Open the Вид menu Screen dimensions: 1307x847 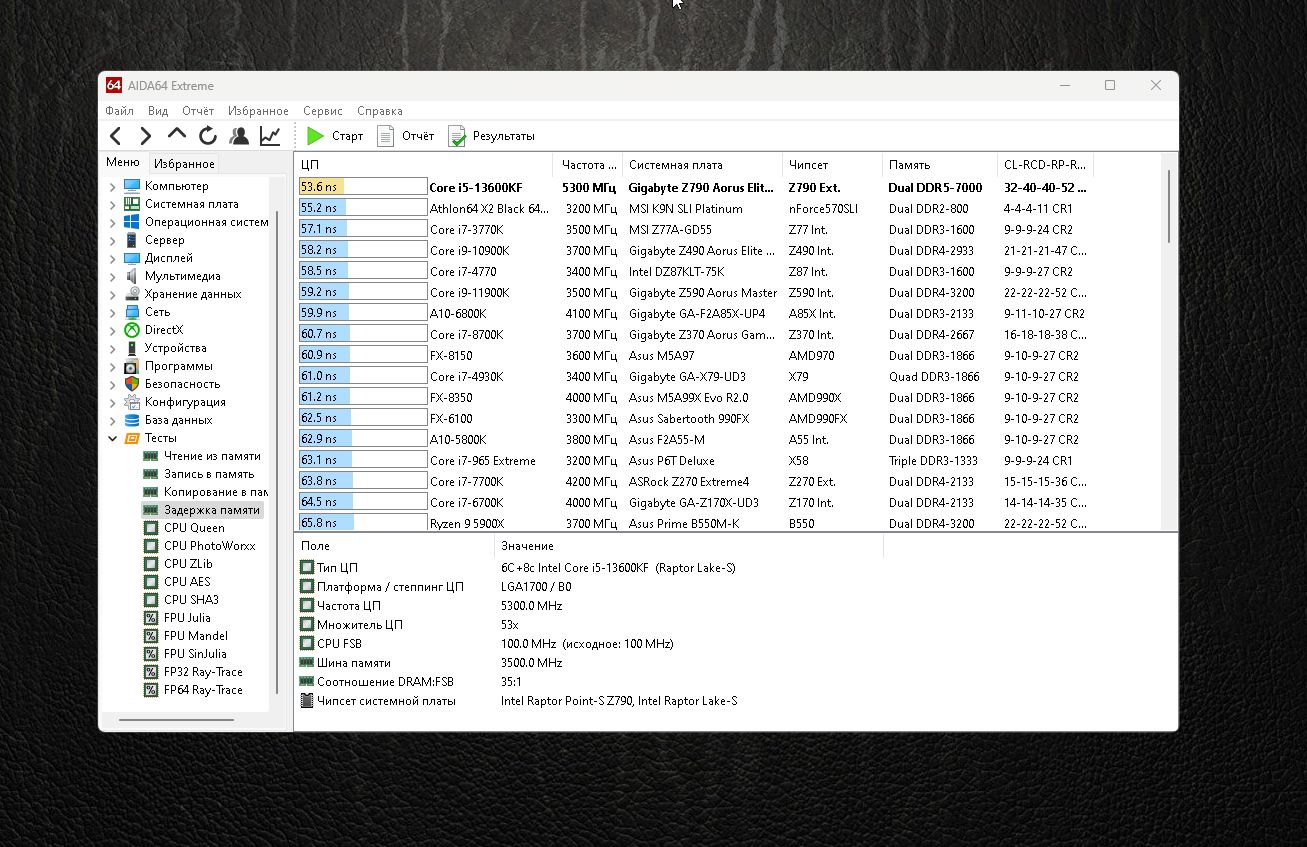[158, 111]
